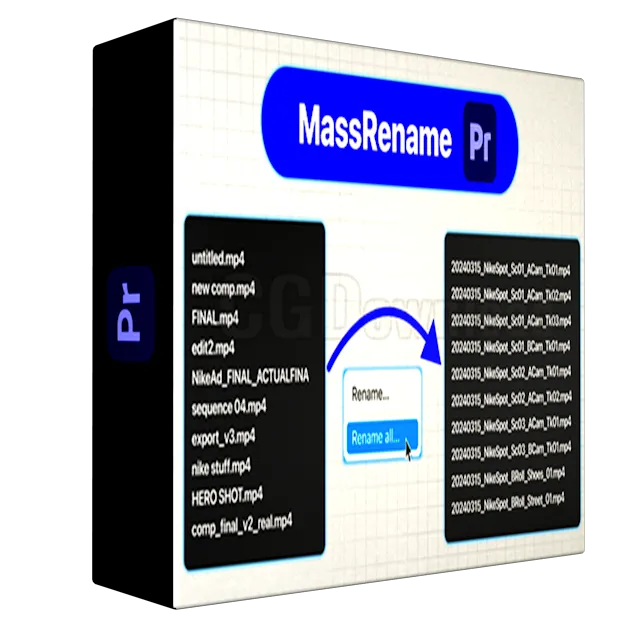Select the file export_v3.mp4

[x=223, y=438]
